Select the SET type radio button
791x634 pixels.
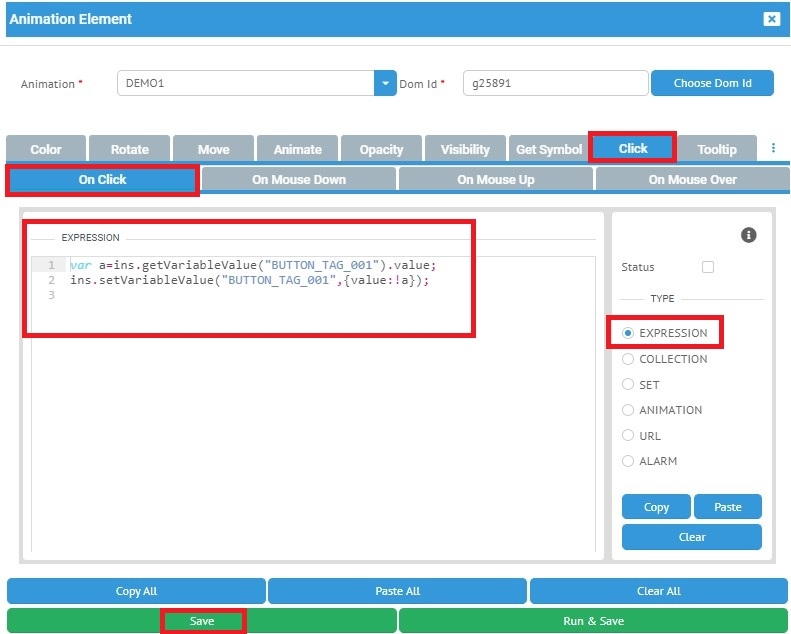(628, 384)
